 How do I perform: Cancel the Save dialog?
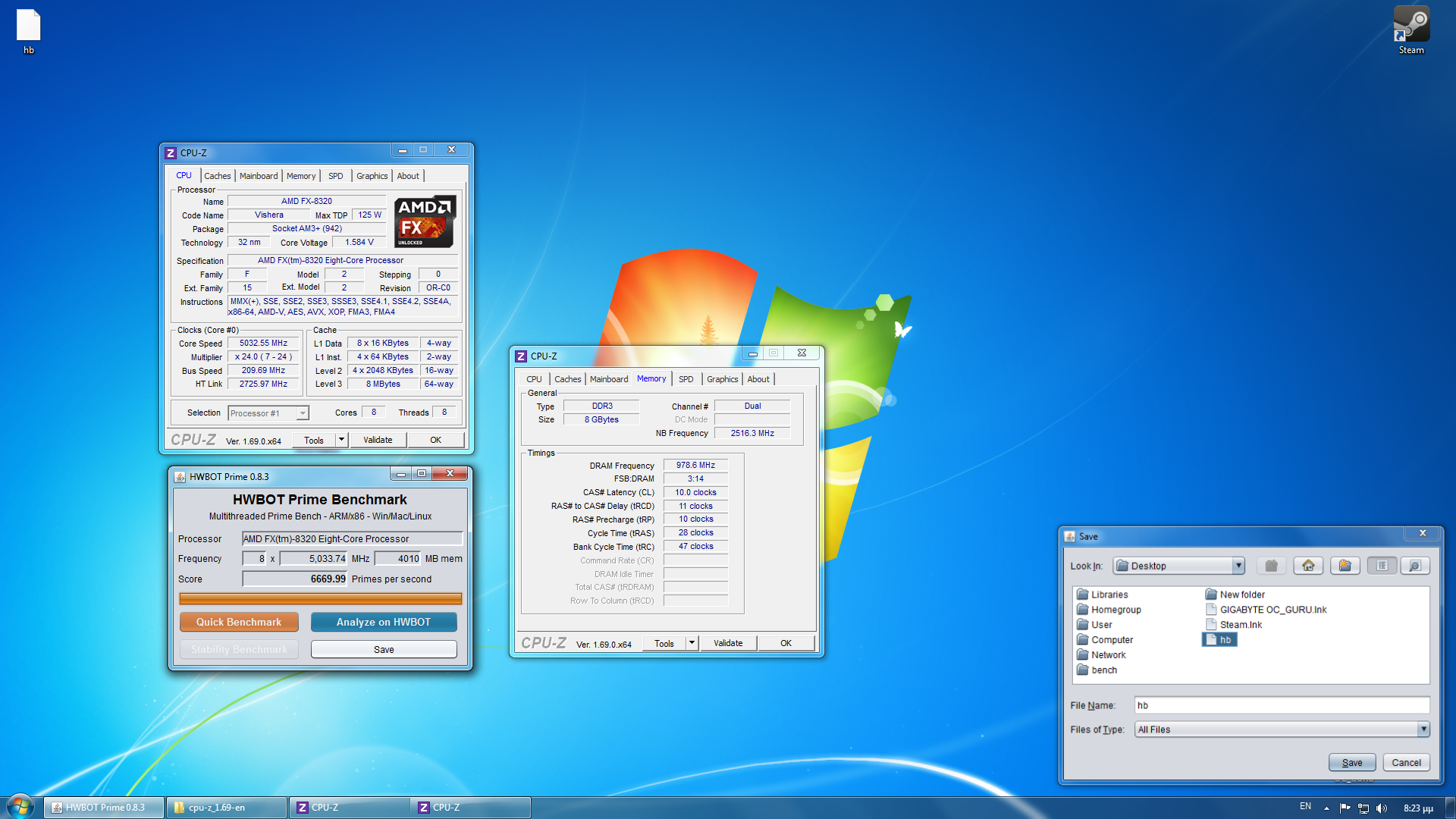(x=1407, y=763)
